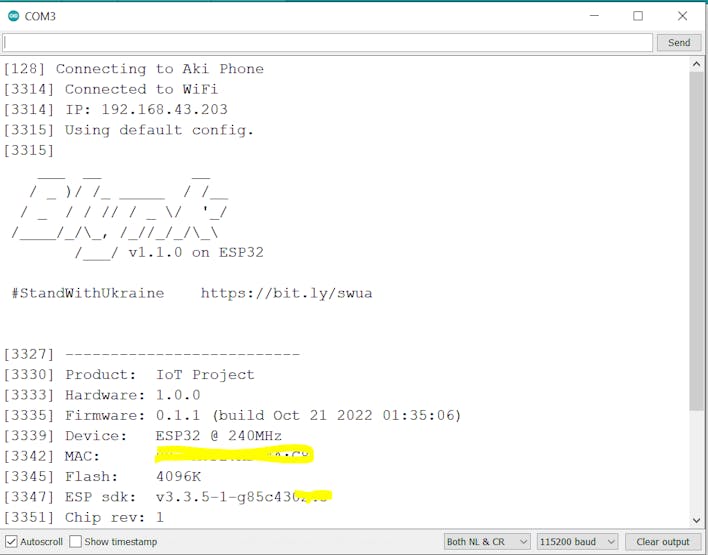This screenshot has height=555, width=708.
Task: Click the 'v1.1.0 on ESP32' text
Action: tap(196, 252)
